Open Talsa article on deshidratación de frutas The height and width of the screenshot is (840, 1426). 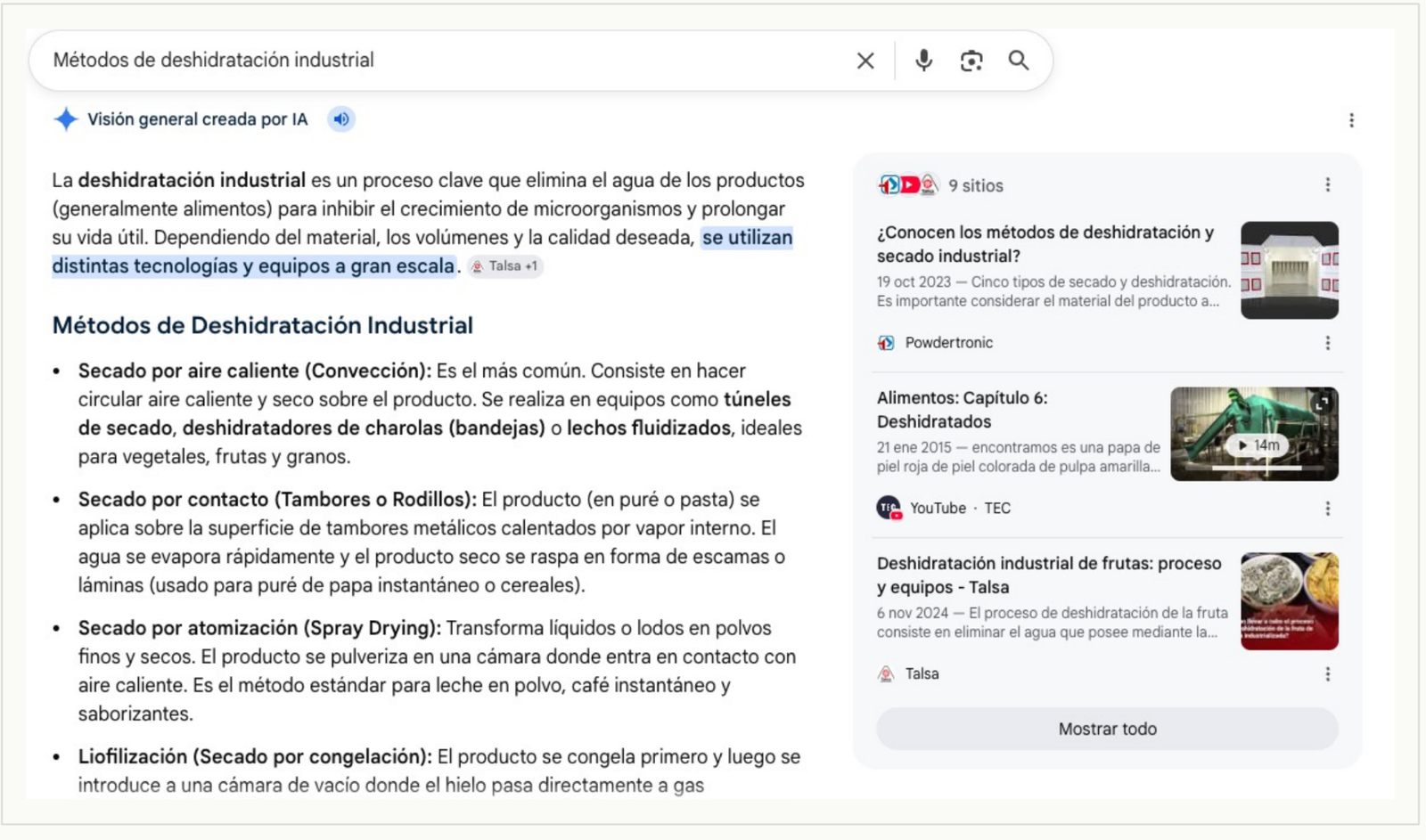pos(1049,575)
